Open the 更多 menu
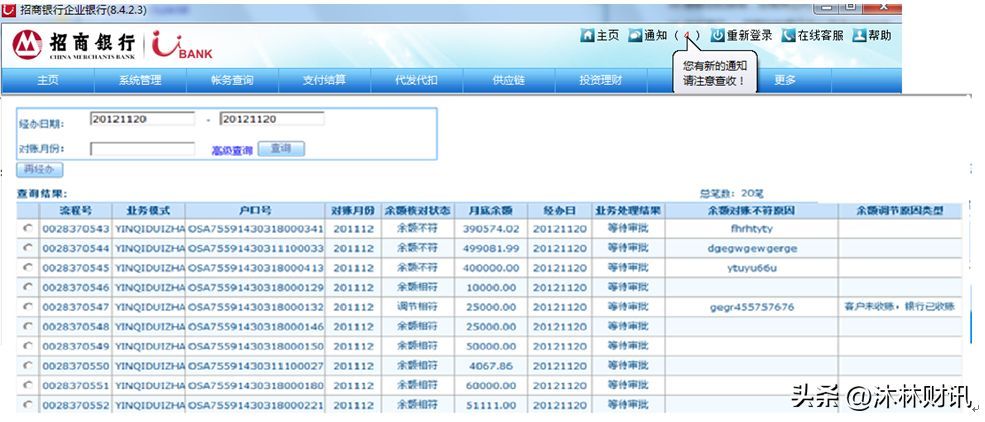The image size is (985, 422). click(x=785, y=80)
